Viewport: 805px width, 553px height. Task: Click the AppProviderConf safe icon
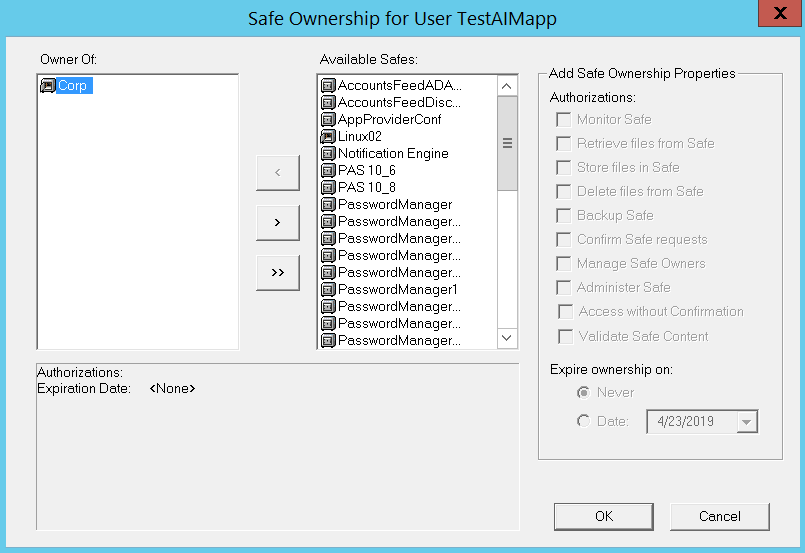pos(327,120)
